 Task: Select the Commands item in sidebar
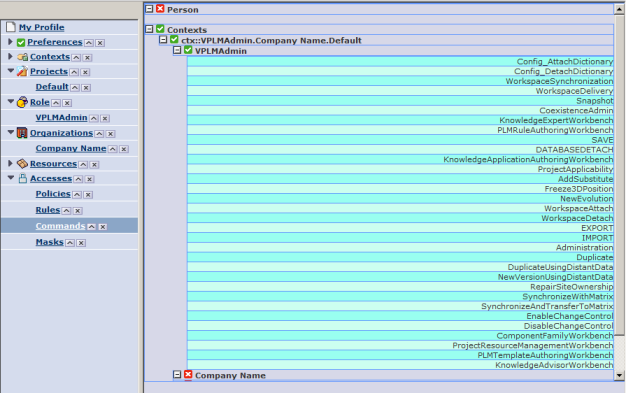(60, 226)
